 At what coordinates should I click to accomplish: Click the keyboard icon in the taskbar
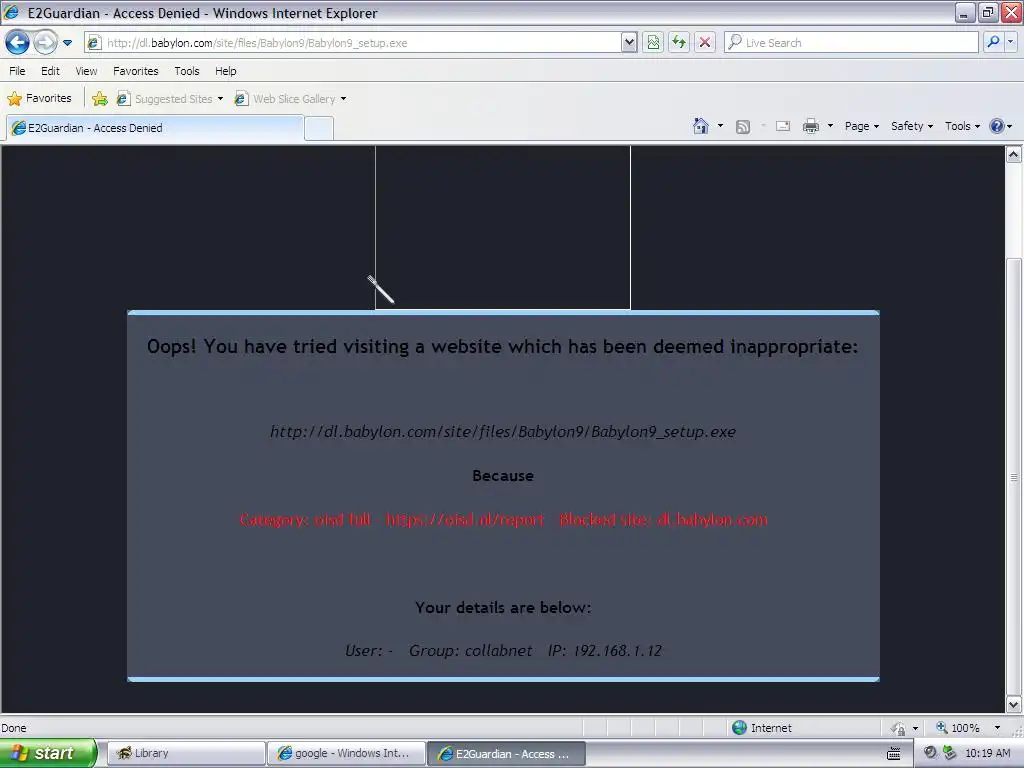pyautogui.click(x=894, y=754)
